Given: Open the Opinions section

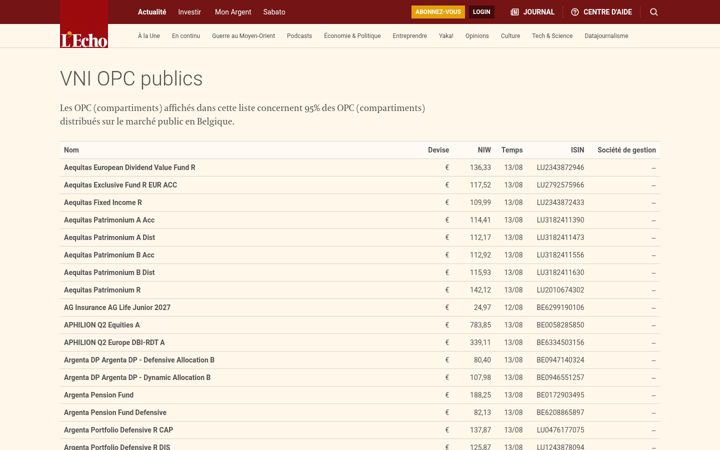Looking at the screenshot, I should 477,36.
